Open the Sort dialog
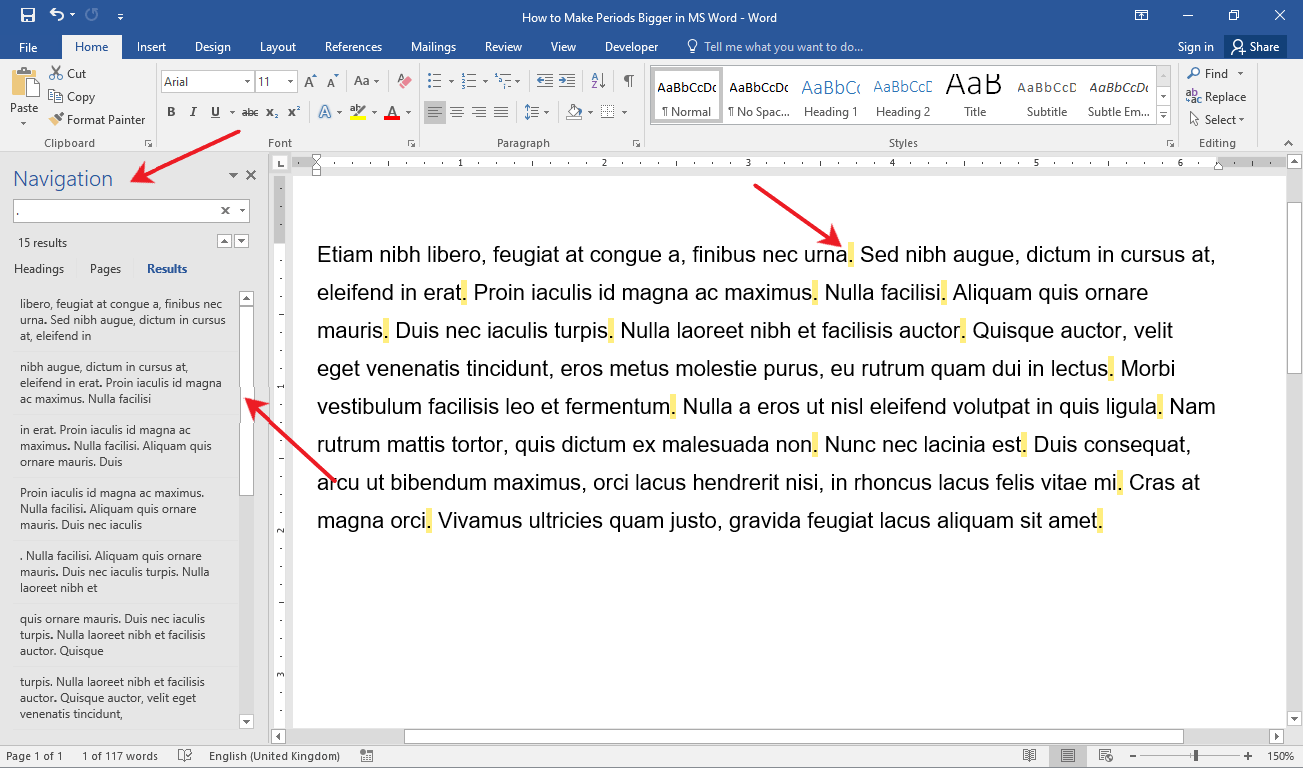 597,80
